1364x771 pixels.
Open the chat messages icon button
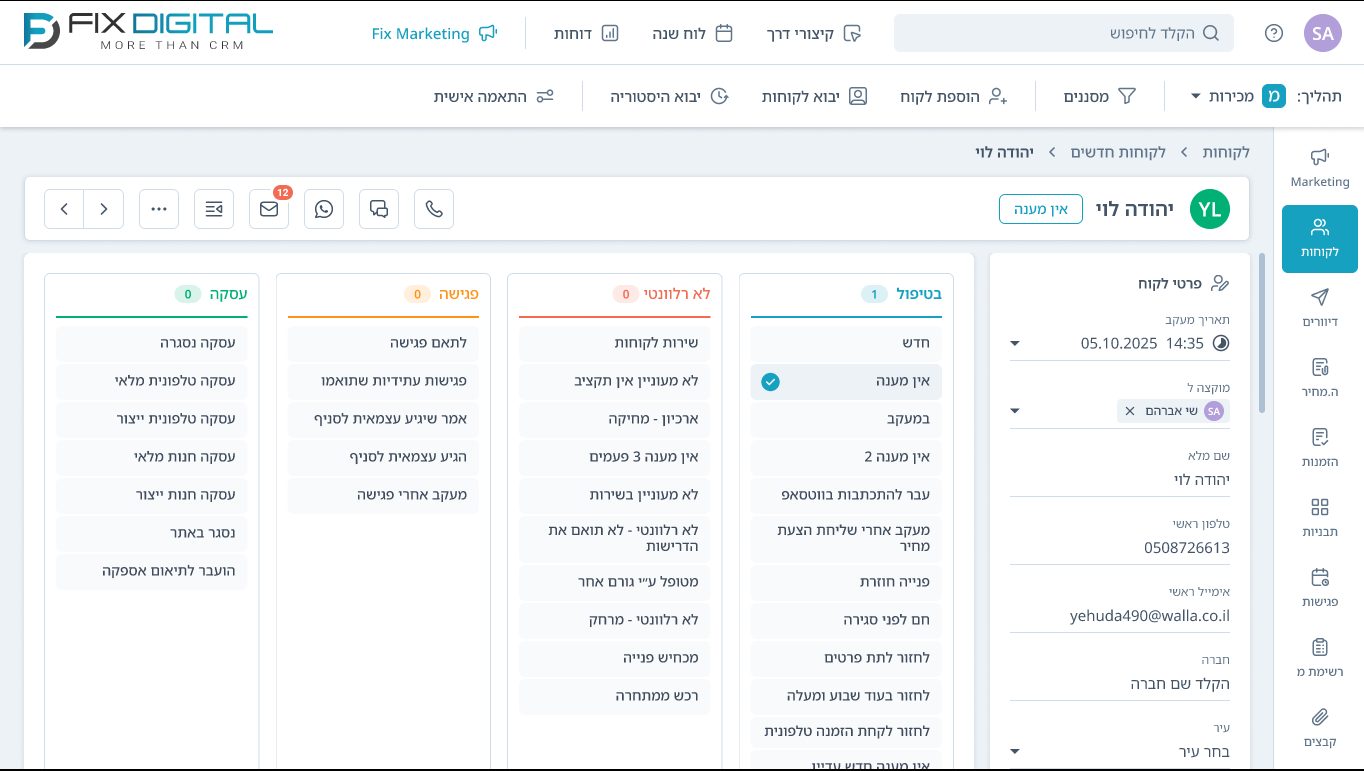pyautogui.click(x=379, y=209)
